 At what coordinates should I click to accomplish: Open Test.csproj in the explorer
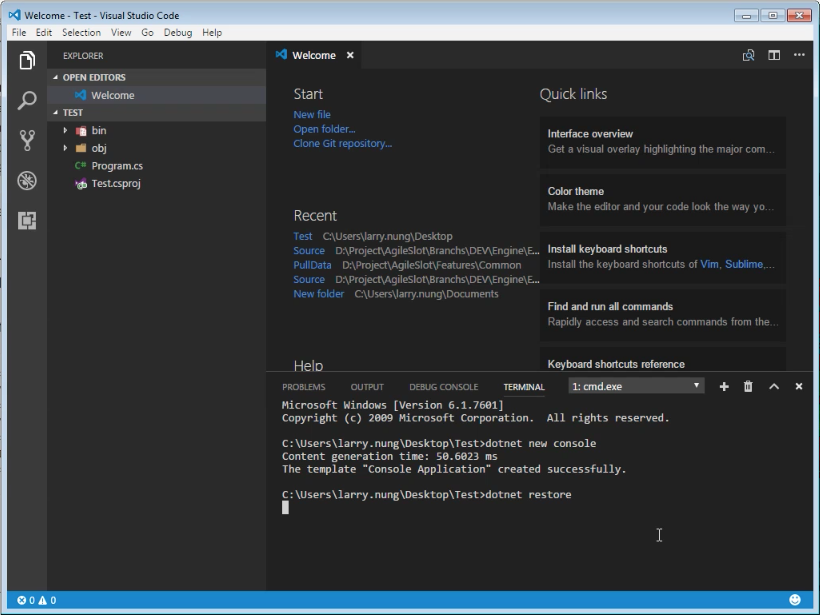tap(156, 184)
